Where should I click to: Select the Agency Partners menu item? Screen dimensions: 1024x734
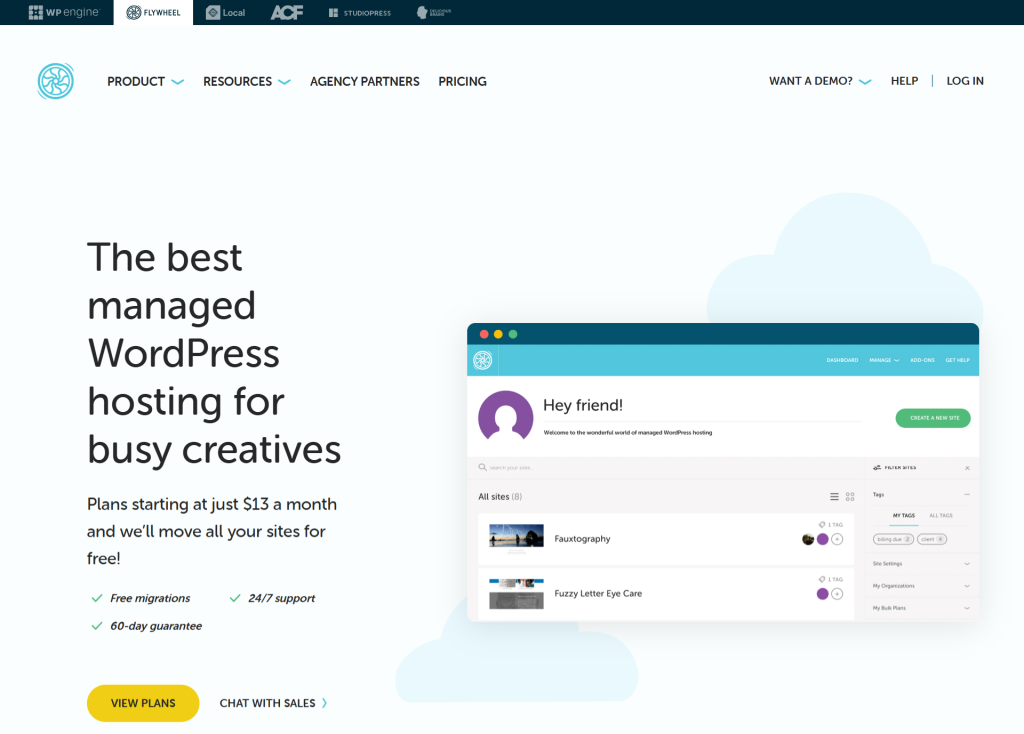pyautogui.click(x=364, y=81)
